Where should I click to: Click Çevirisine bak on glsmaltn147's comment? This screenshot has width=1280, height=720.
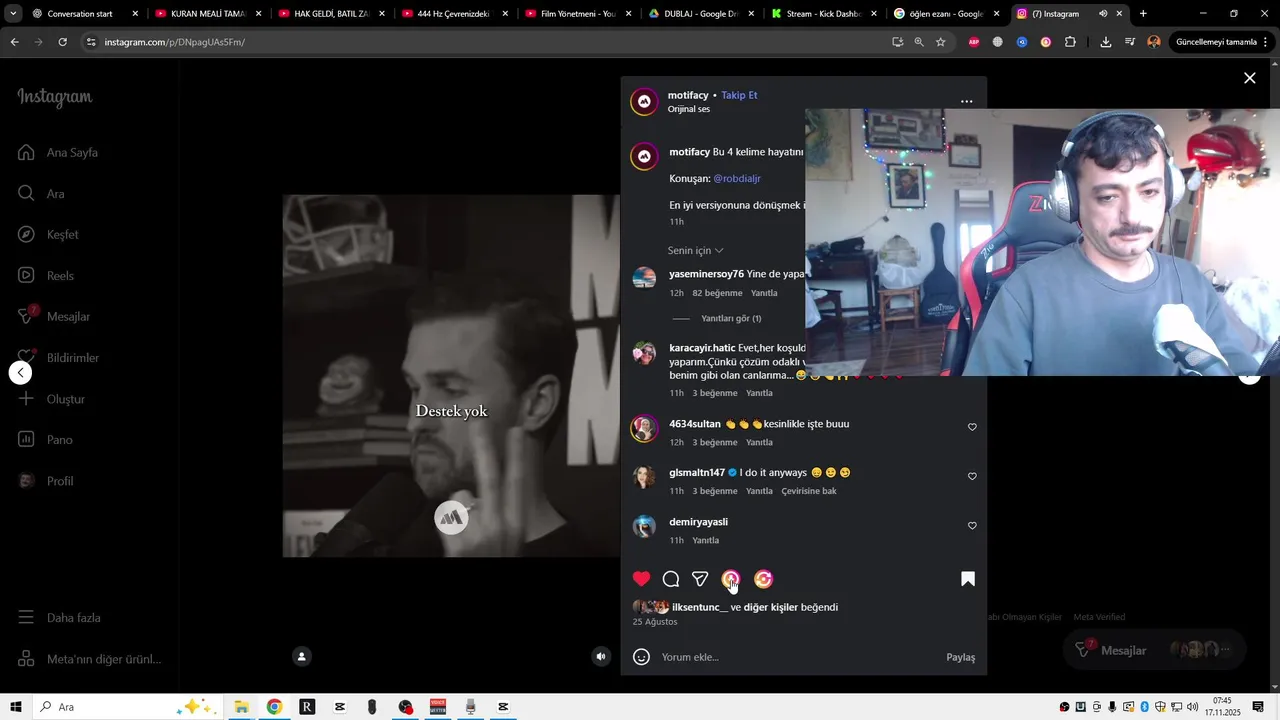809,491
